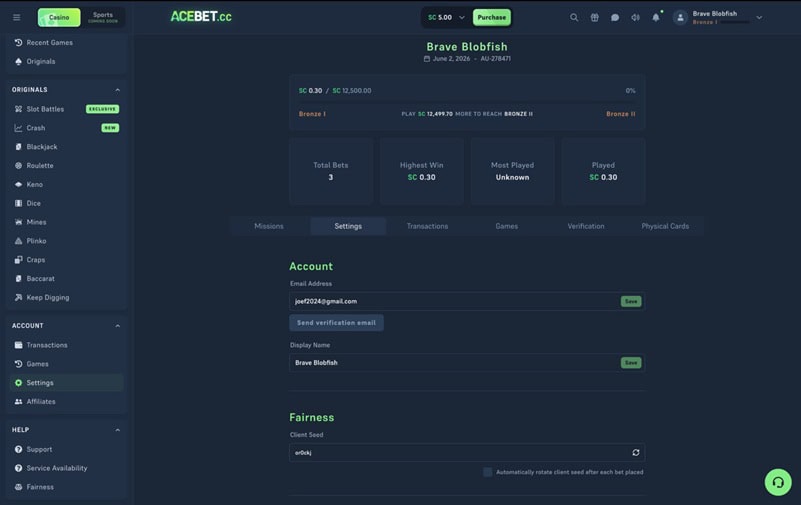Collapse the Help sidebar section
Viewport: 801px width, 505px height.
(117, 430)
